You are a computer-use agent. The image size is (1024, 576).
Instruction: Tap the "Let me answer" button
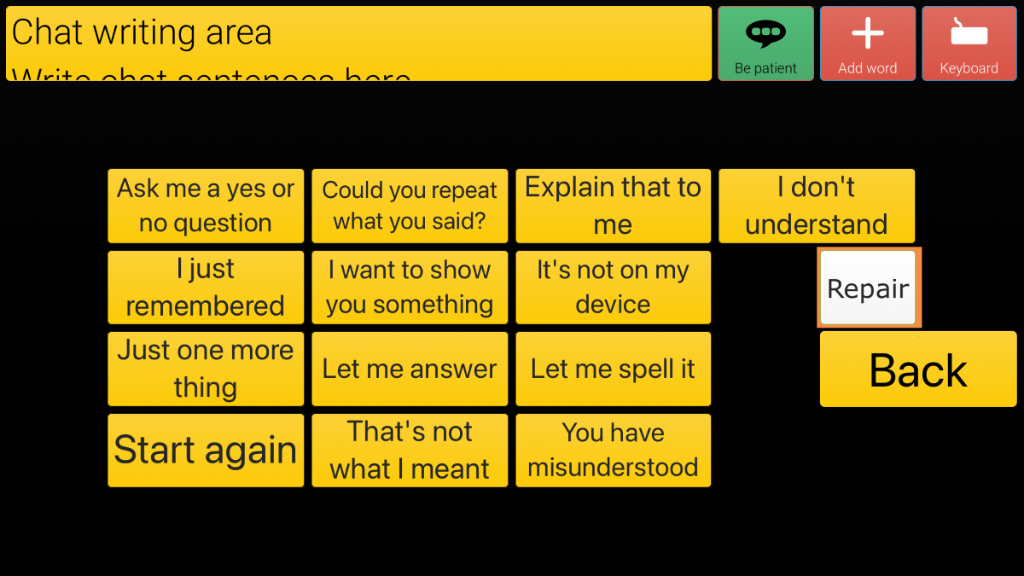pyautogui.click(x=409, y=369)
